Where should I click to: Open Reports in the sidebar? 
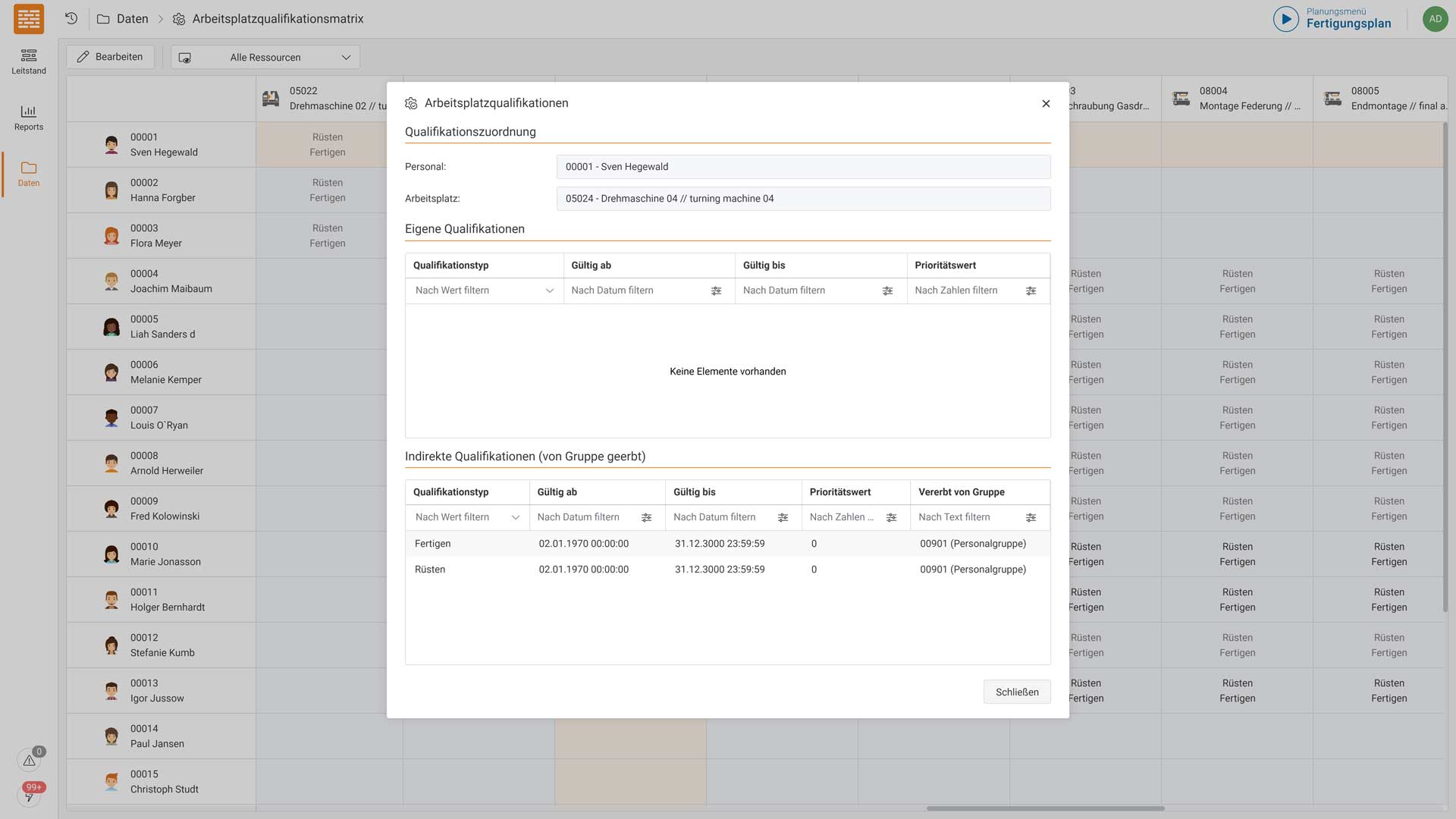tap(29, 118)
